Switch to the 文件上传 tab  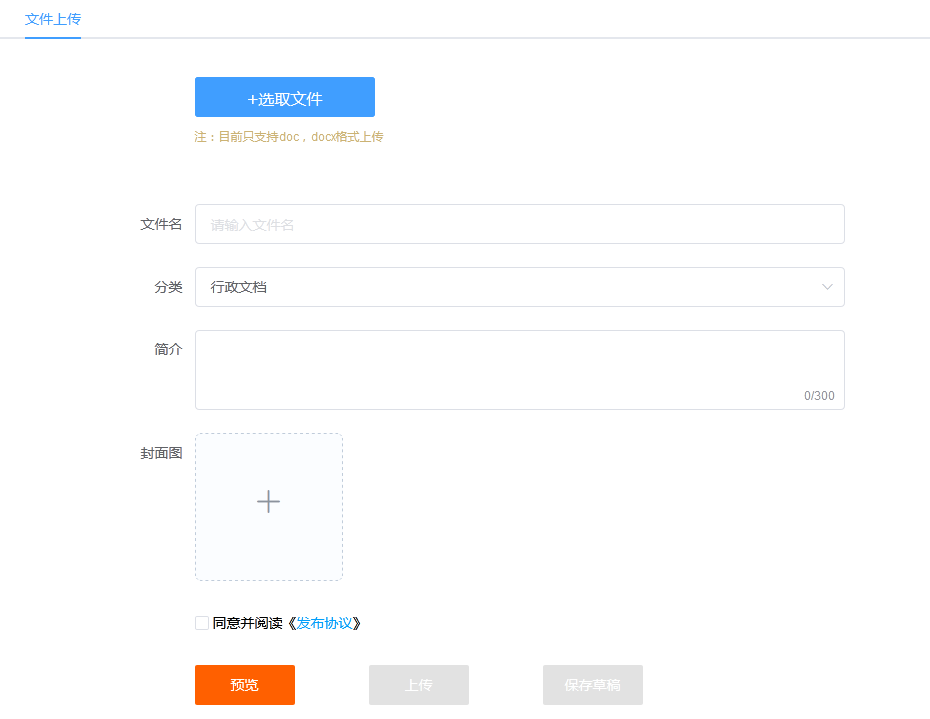tap(53, 20)
